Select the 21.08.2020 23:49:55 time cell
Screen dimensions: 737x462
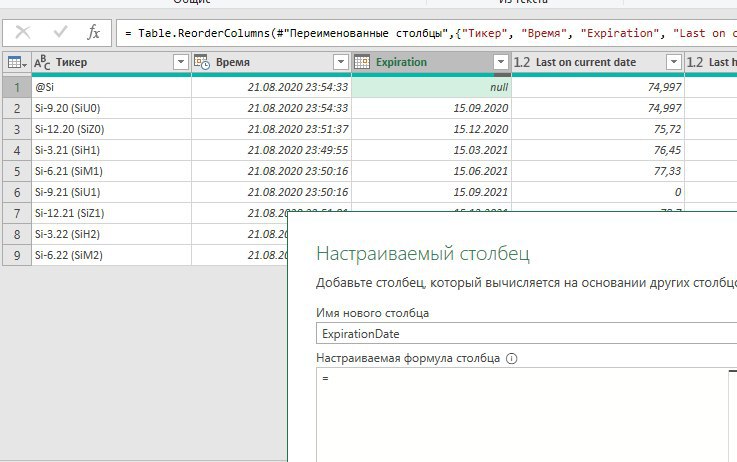(272, 150)
